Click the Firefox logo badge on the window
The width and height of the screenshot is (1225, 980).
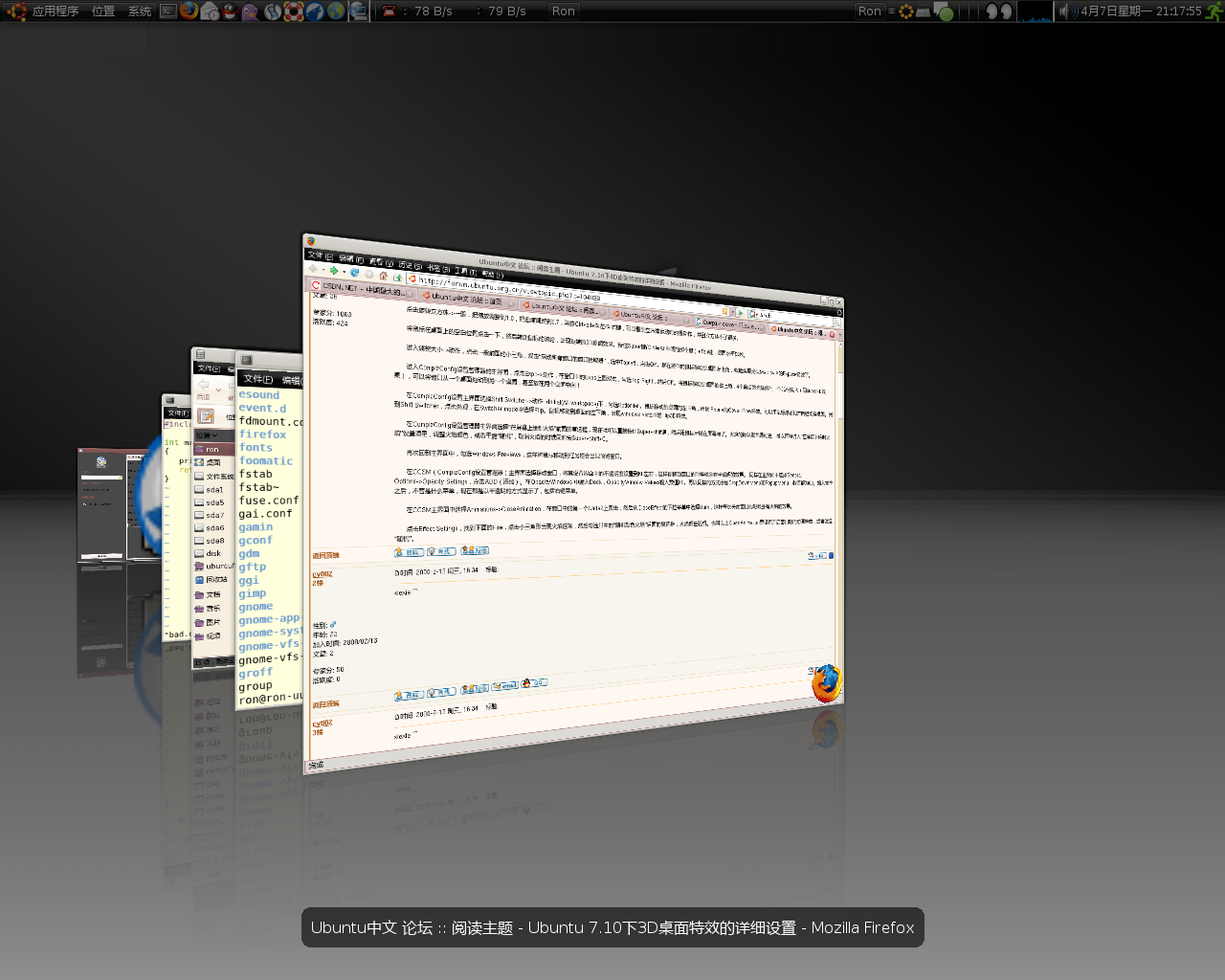[x=826, y=683]
